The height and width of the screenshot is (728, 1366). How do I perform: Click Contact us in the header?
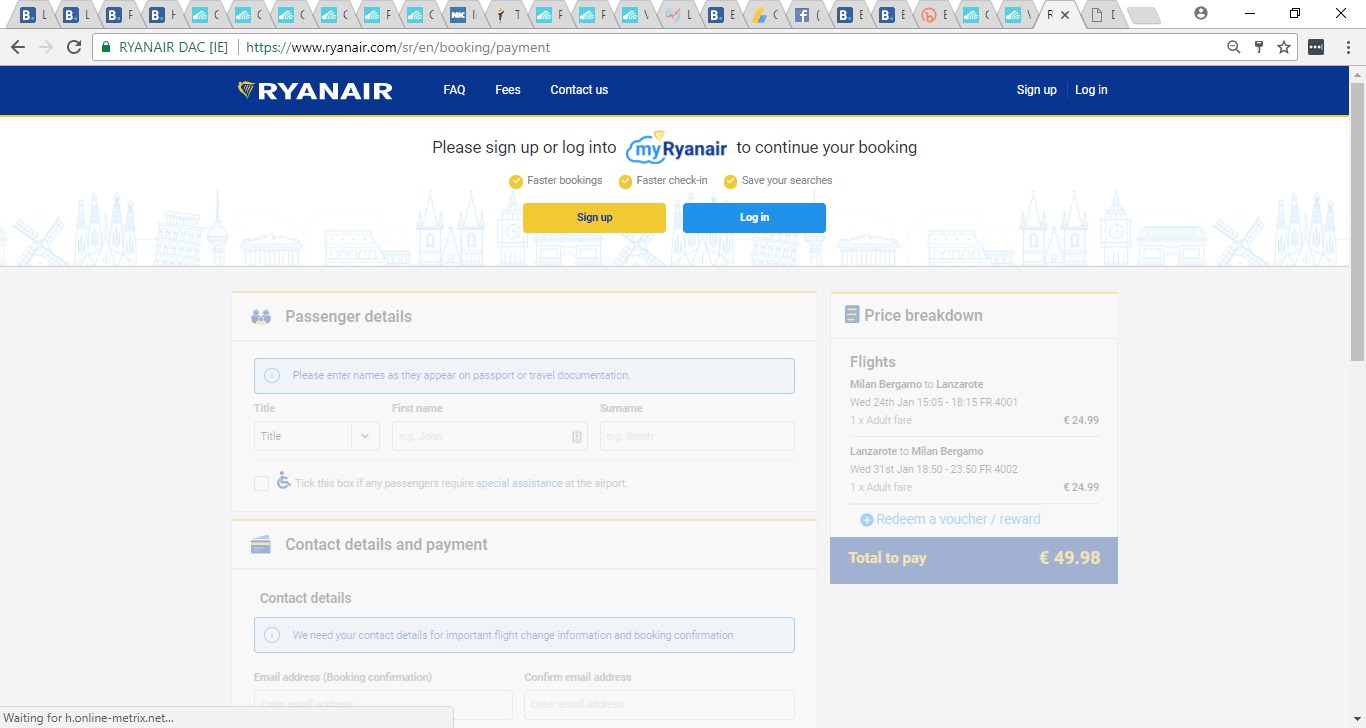pyautogui.click(x=579, y=90)
